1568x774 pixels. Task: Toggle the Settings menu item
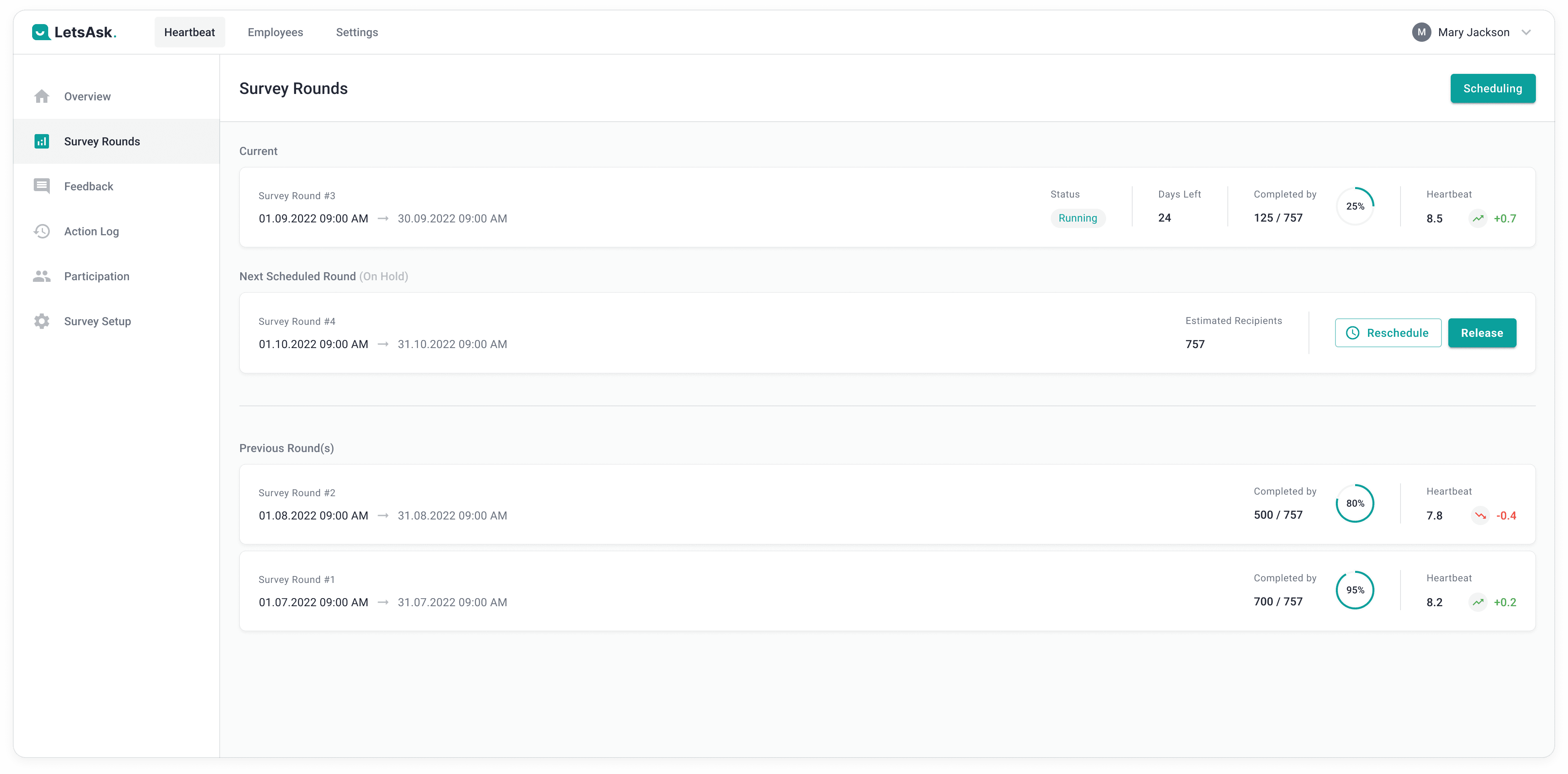tap(357, 32)
